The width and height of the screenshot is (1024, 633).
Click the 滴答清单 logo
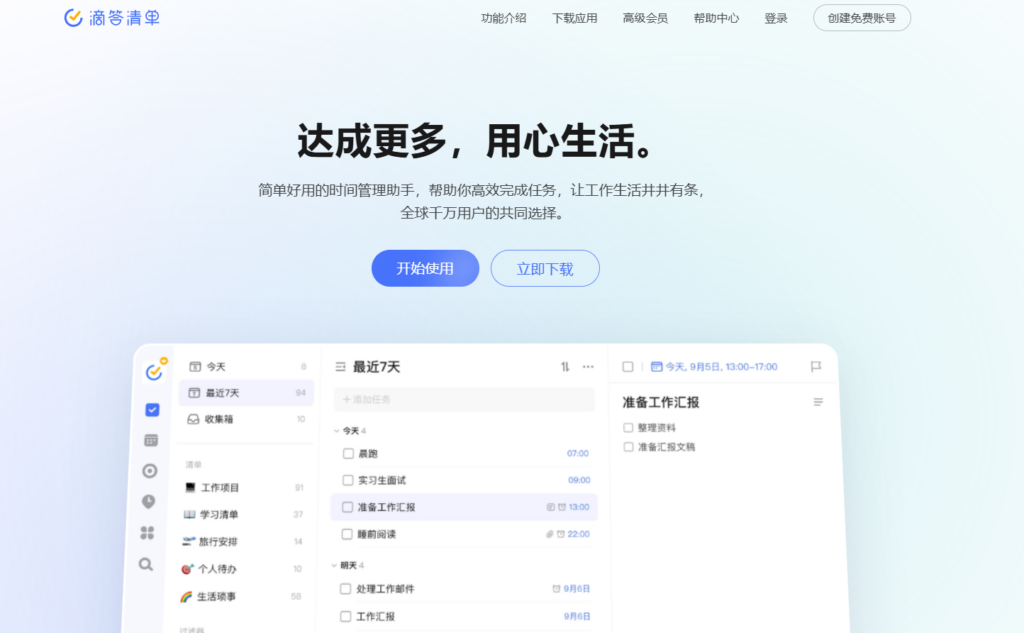tap(111, 17)
